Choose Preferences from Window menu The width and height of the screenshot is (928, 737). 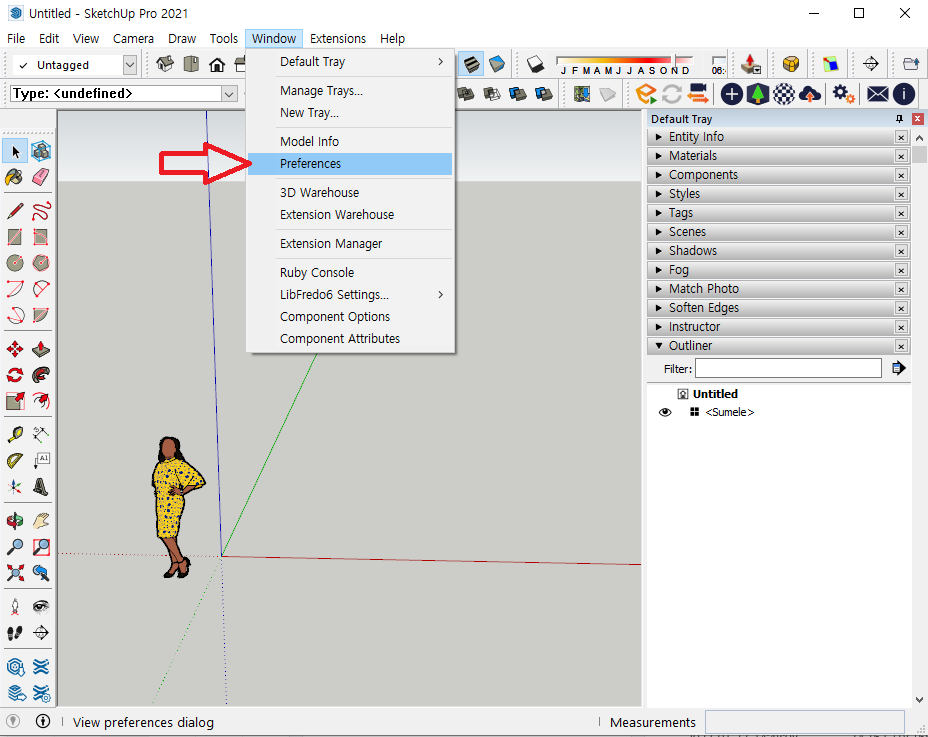point(350,164)
